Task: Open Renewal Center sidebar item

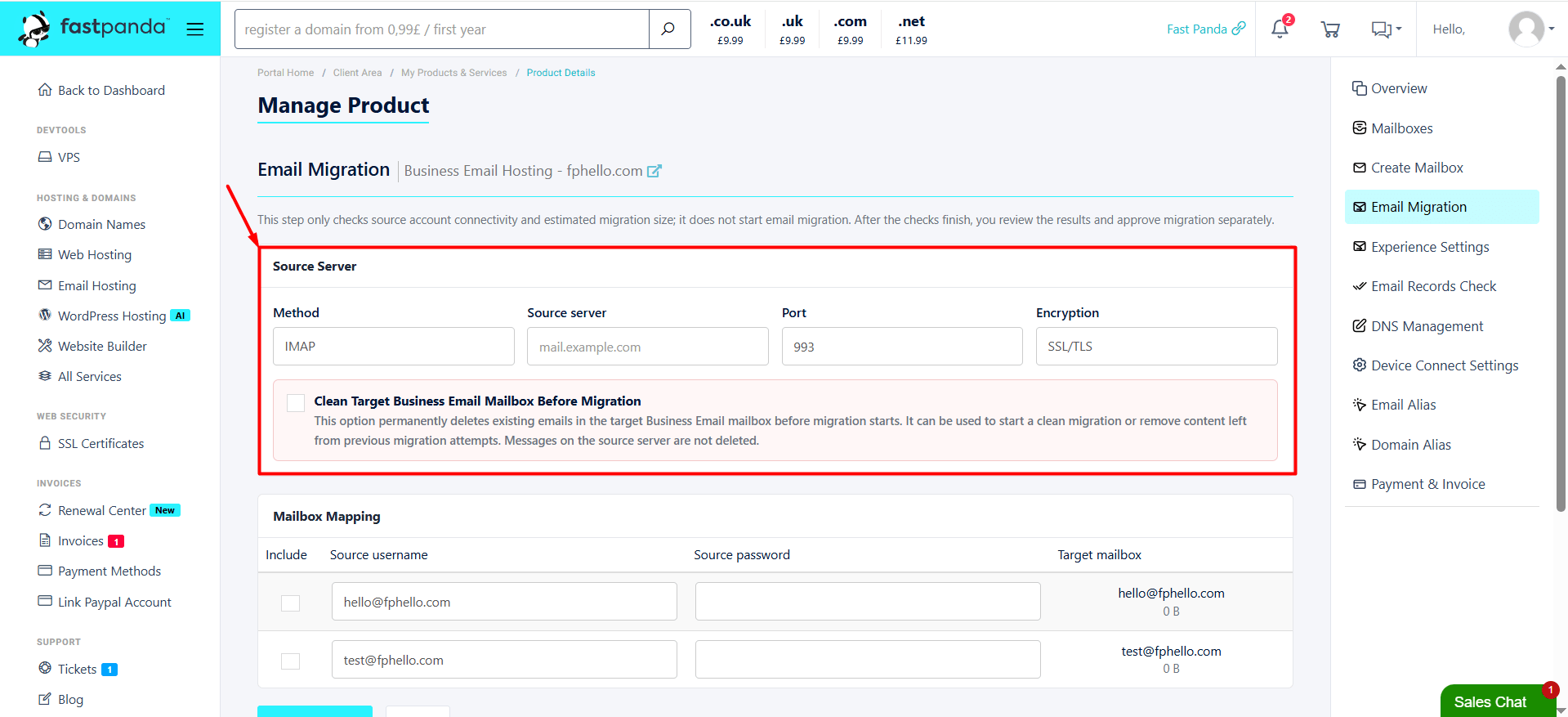Action: 109,510
